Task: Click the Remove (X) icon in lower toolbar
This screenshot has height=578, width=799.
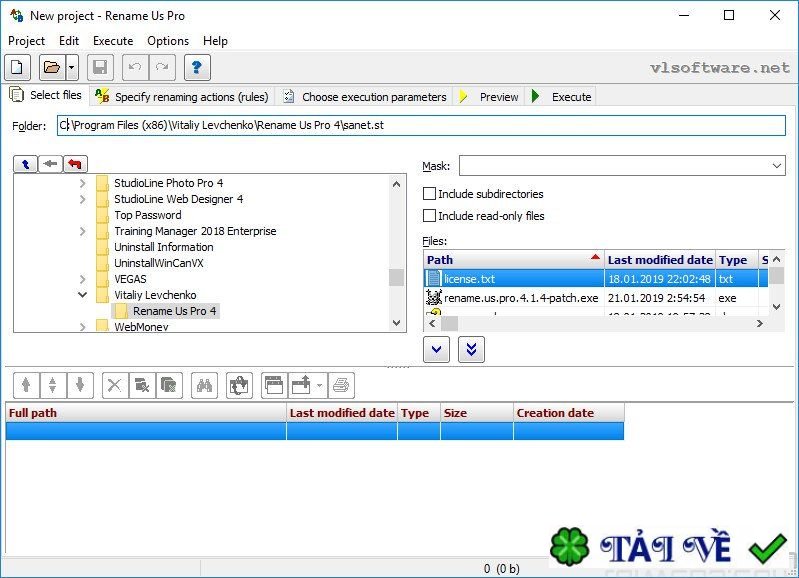Action: coord(115,385)
